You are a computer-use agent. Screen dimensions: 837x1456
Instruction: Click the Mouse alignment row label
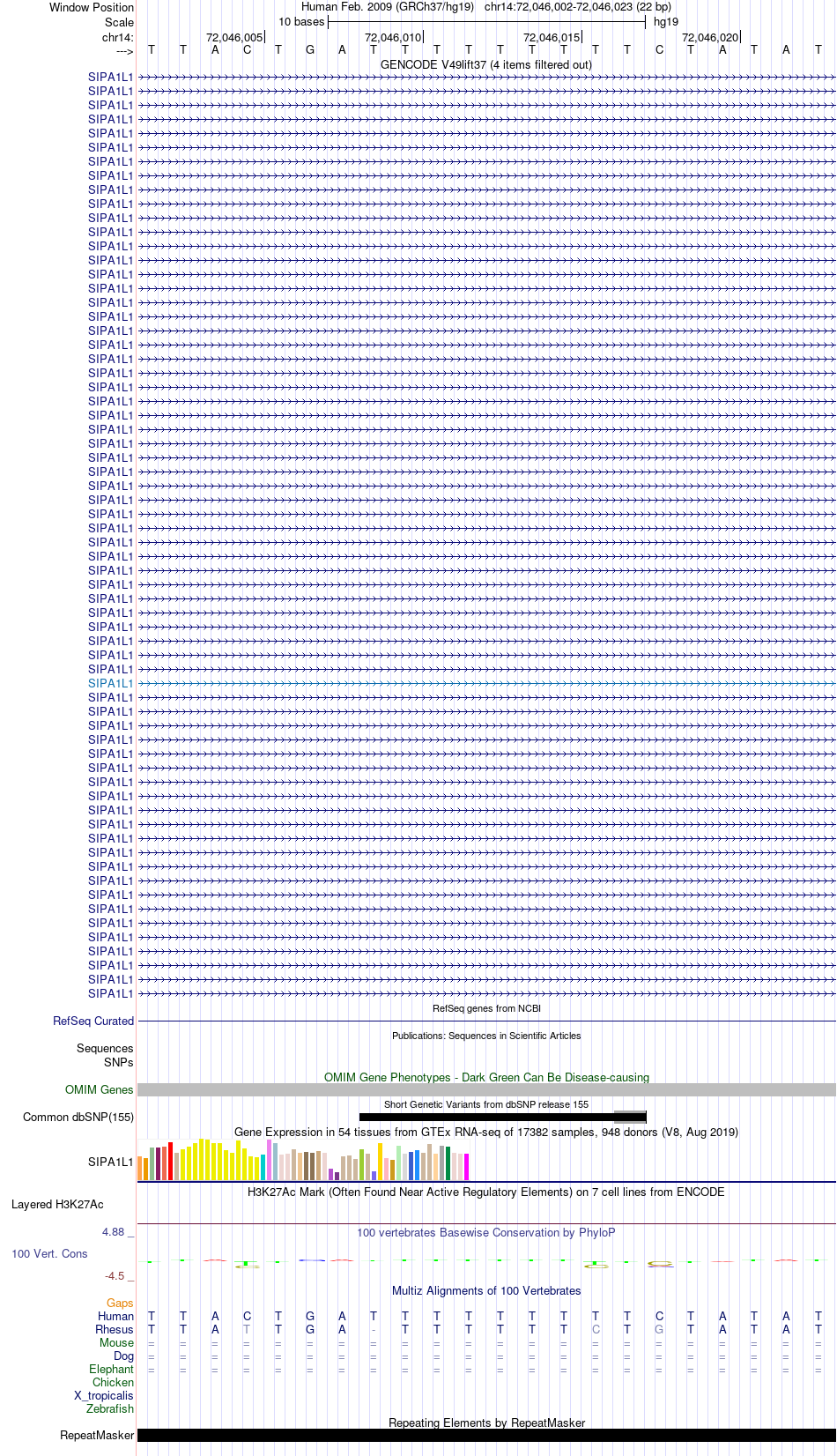116,1342
